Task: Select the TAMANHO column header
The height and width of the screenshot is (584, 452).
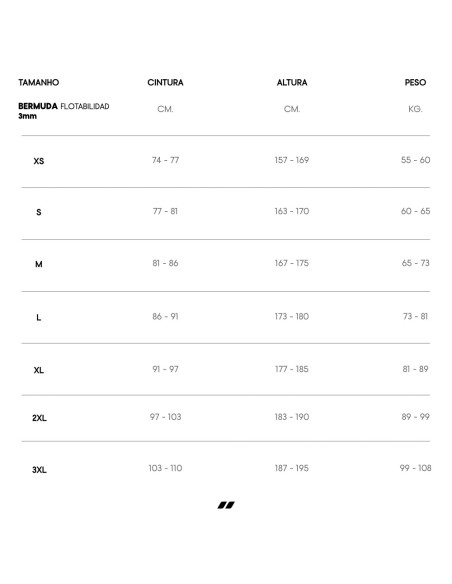Action: 39,82
